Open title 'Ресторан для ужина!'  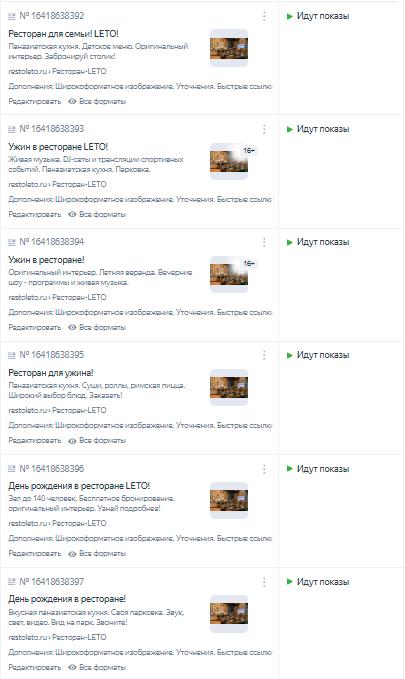[51, 373]
